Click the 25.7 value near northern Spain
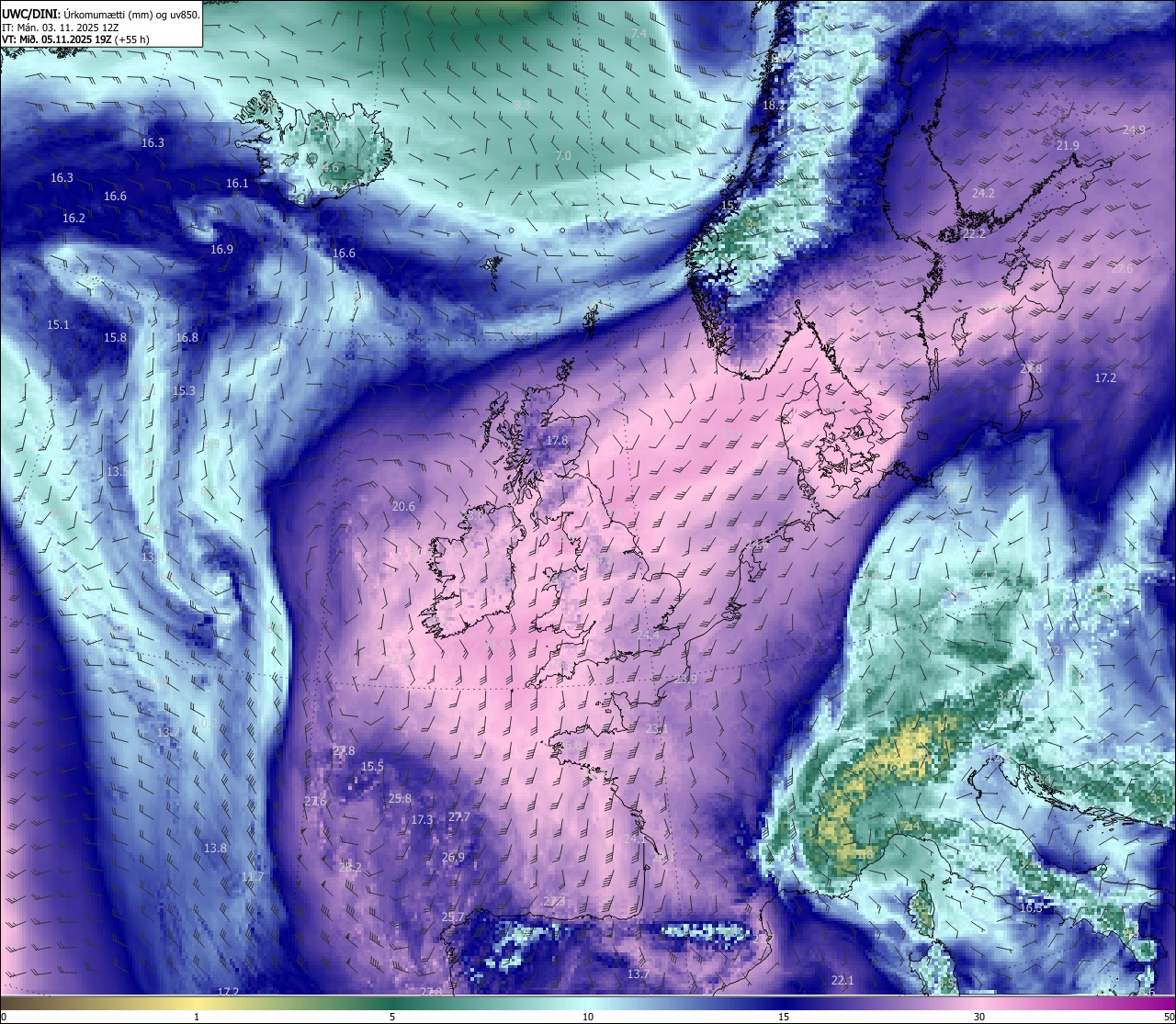 click(453, 917)
